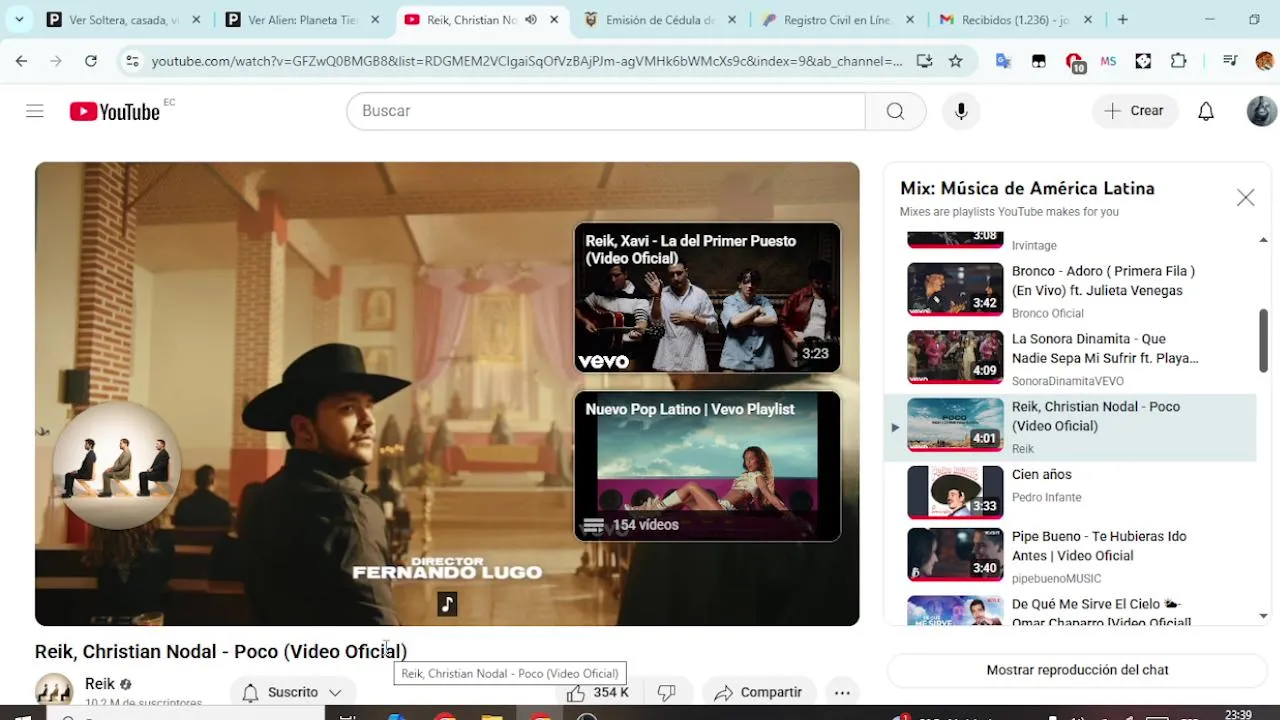Play Cien años by Pedro Infante

tap(1070, 492)
